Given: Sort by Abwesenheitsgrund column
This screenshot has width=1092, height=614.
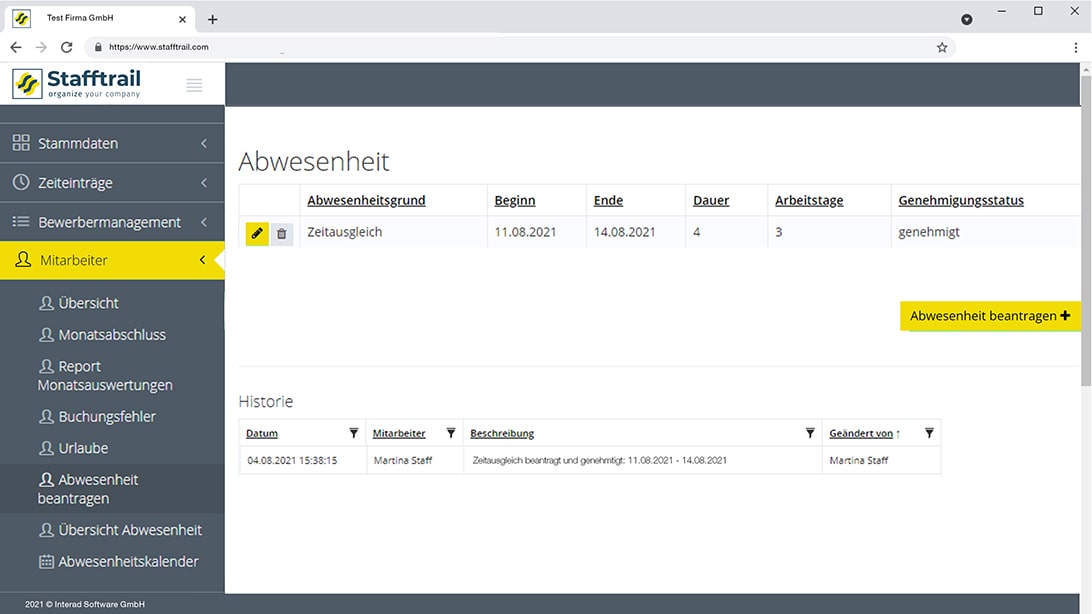Looking at the screenshot, I should coord(366,200).
